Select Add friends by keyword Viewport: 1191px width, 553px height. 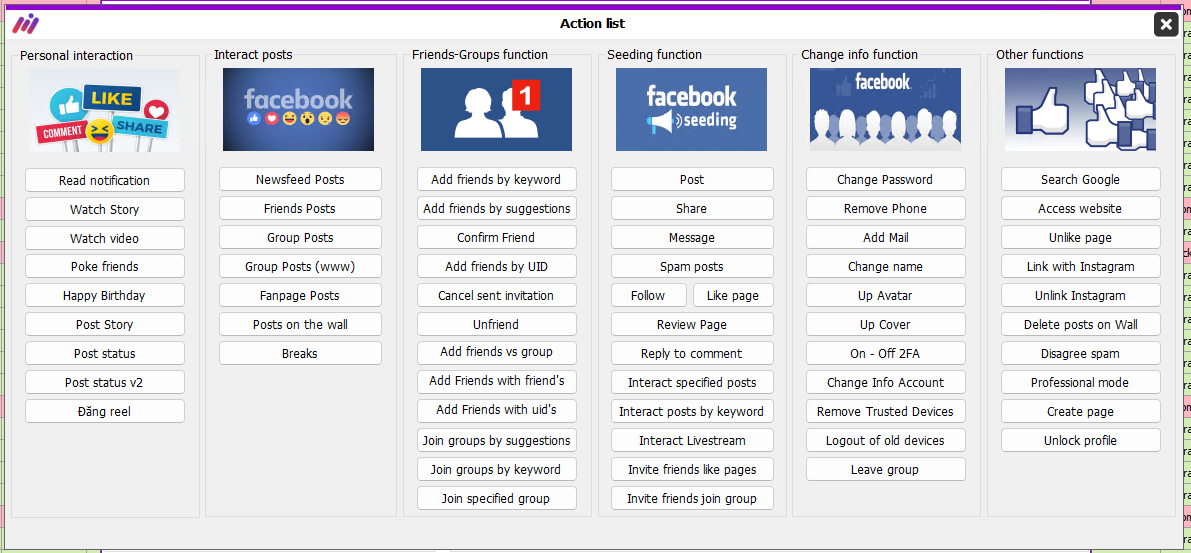(x=496, y=179)
